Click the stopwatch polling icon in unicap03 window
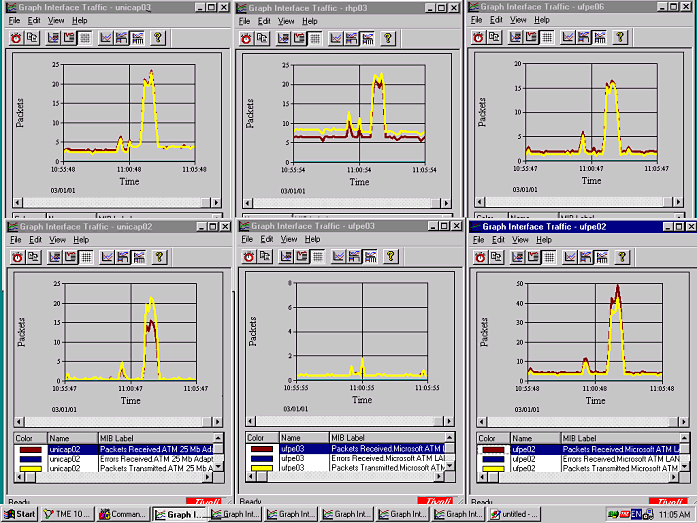The height and width of the screenshot is (523, 697). (17, 37)
